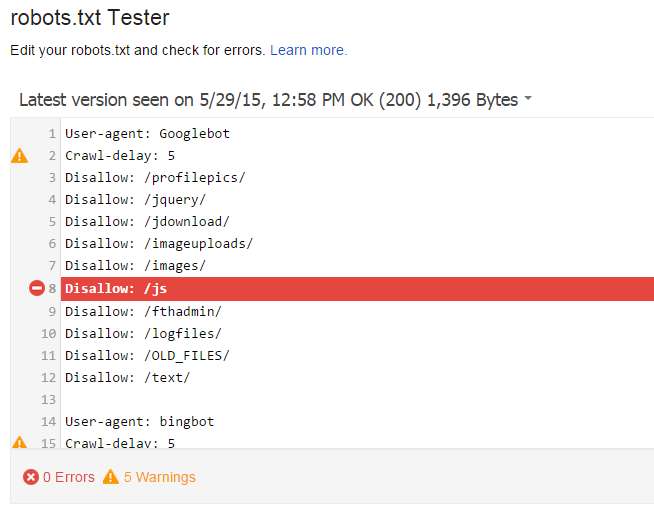Click the 0 Errors label
Image resolution: width=654 pixels, height=509 pixels.
coord(69,477)
